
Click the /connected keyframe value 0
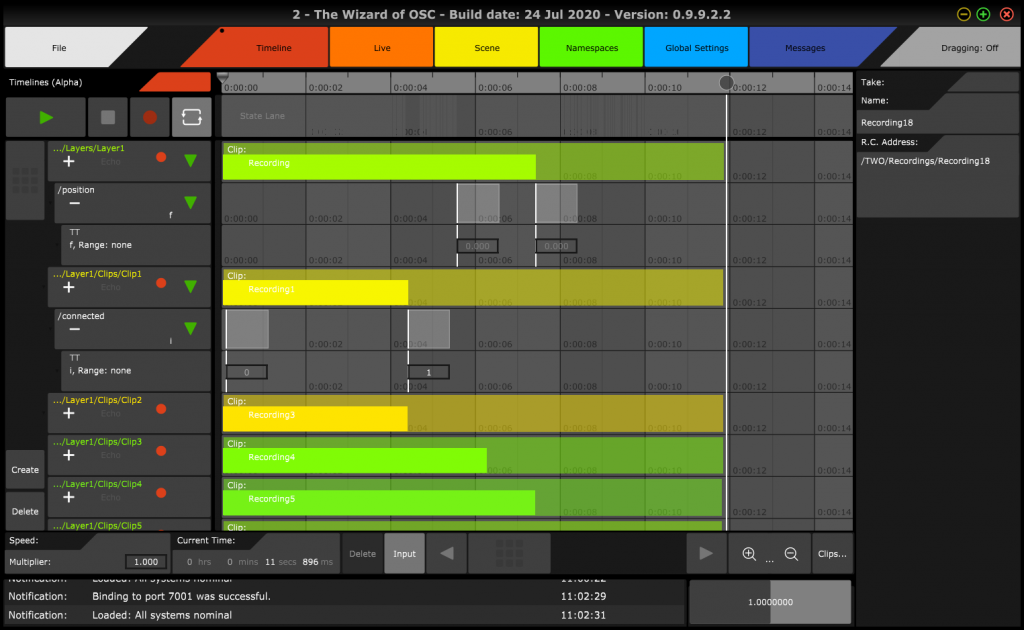coord(246,372)
